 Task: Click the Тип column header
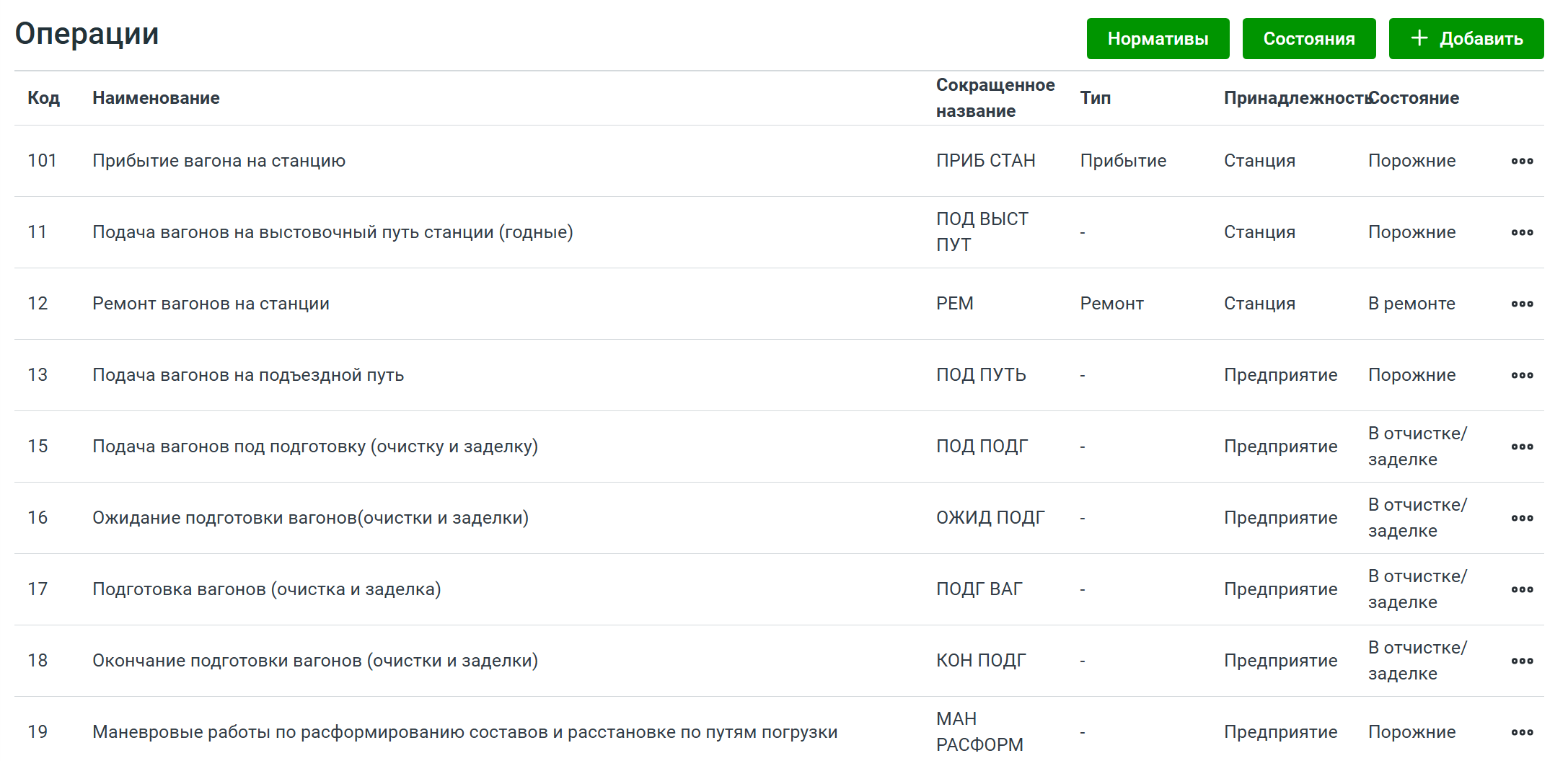tap(1095, 98)
